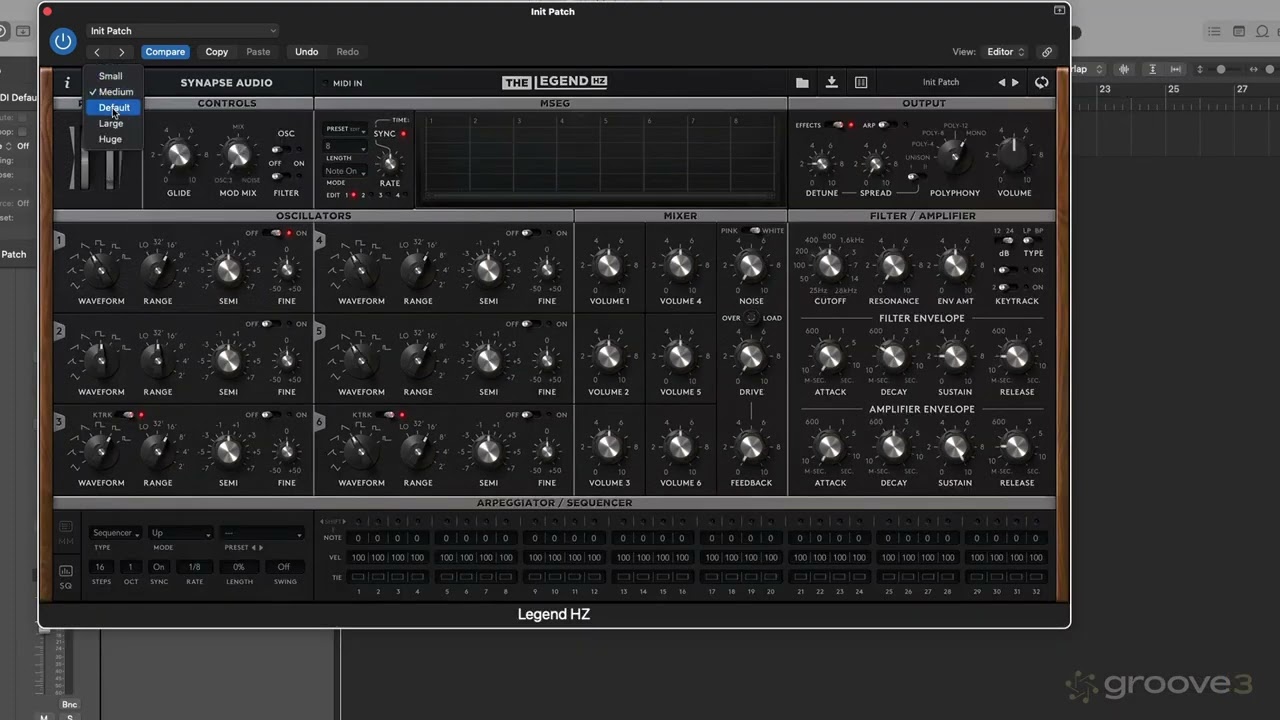Viewport: 1280px width, 720px height.
Task: Click the plugin window expand icon
Action: point(1059,11)
